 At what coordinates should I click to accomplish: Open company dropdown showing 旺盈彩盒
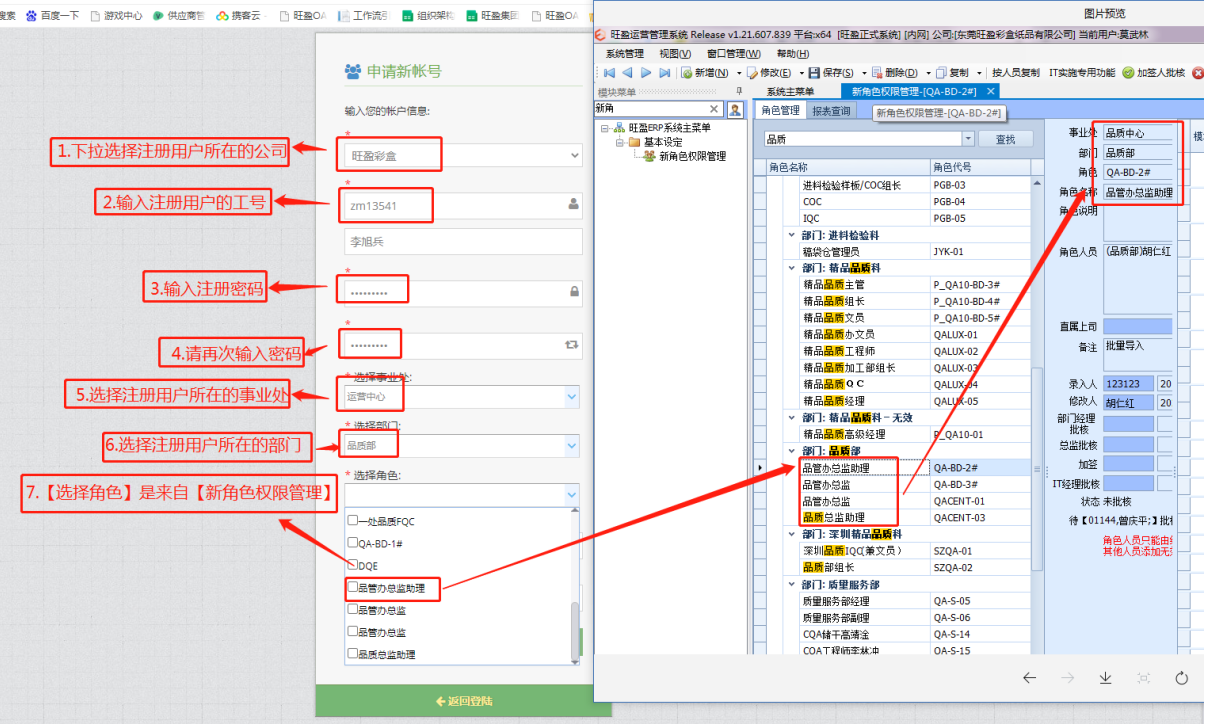pyautogui.click(x=462, y=155)
